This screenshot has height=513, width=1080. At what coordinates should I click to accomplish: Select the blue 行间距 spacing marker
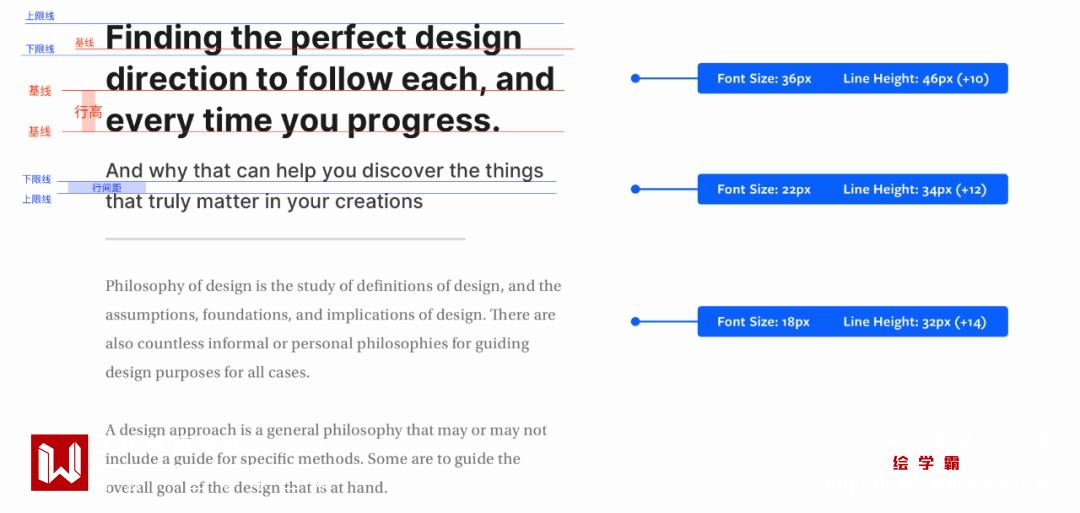point(106,187)
